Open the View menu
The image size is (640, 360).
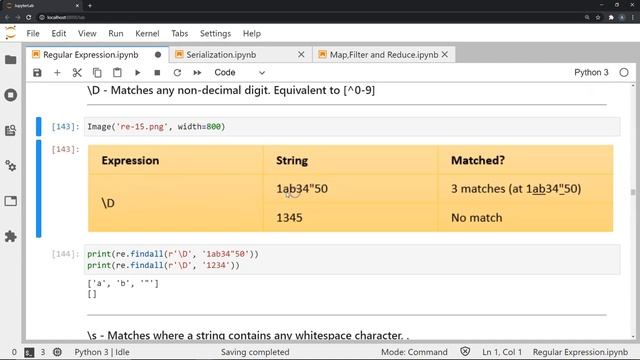(87, 33)
